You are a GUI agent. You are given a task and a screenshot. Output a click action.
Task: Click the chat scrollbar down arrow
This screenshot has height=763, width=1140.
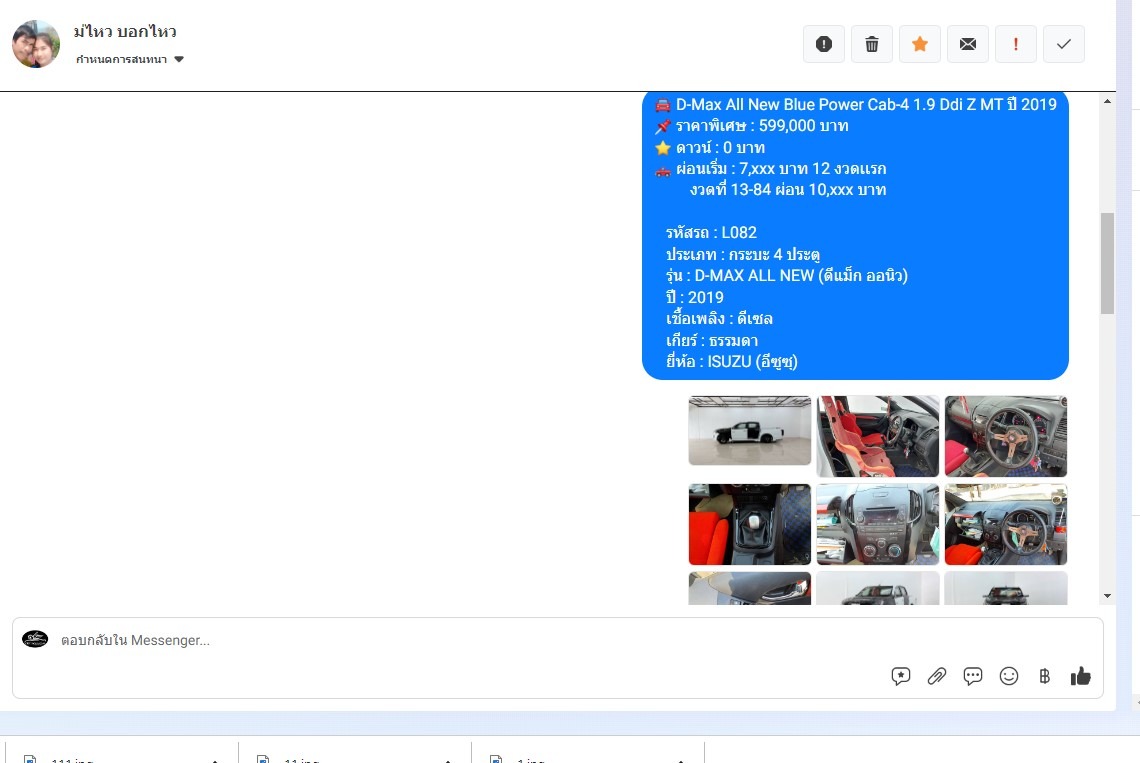click(x=1107, y=596)
